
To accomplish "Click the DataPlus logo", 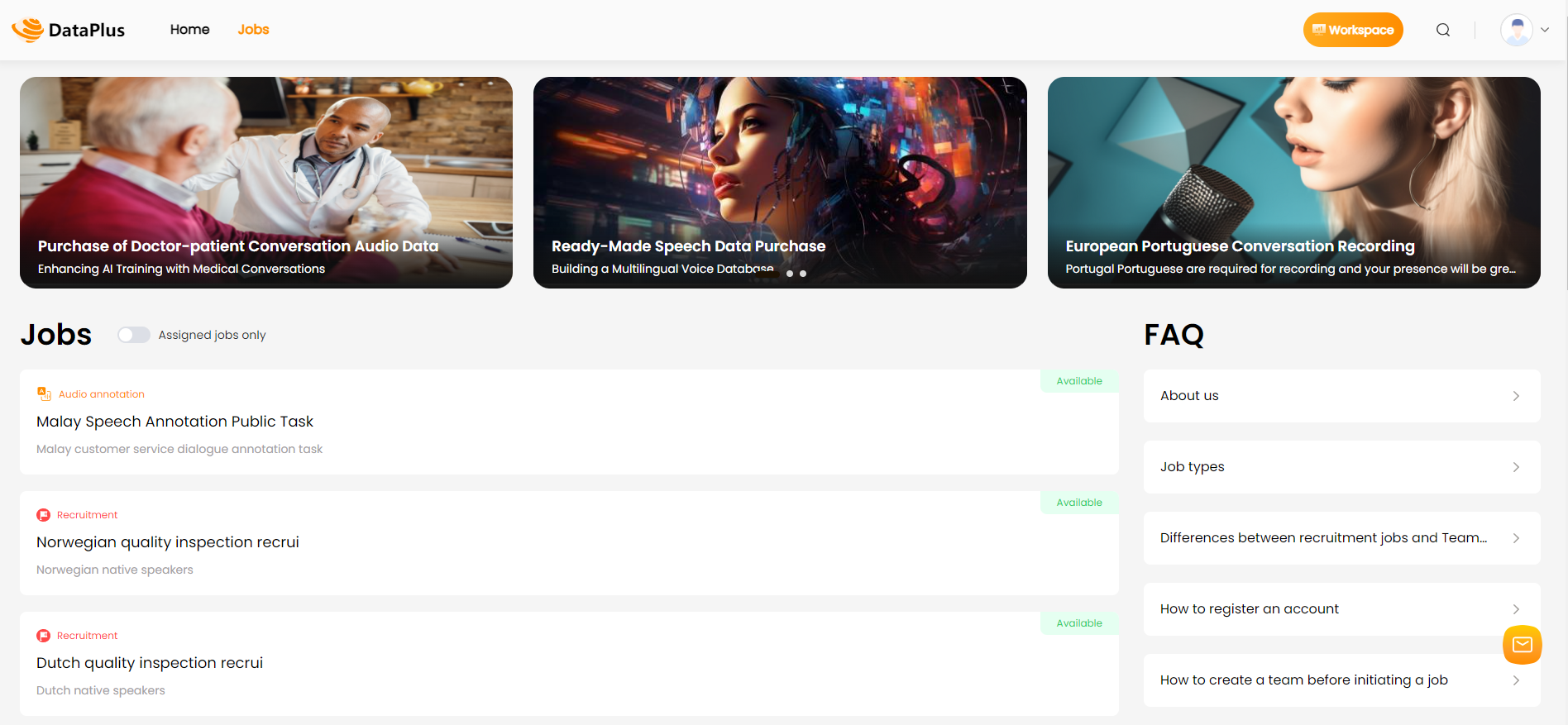I will (x=68, y=30).
